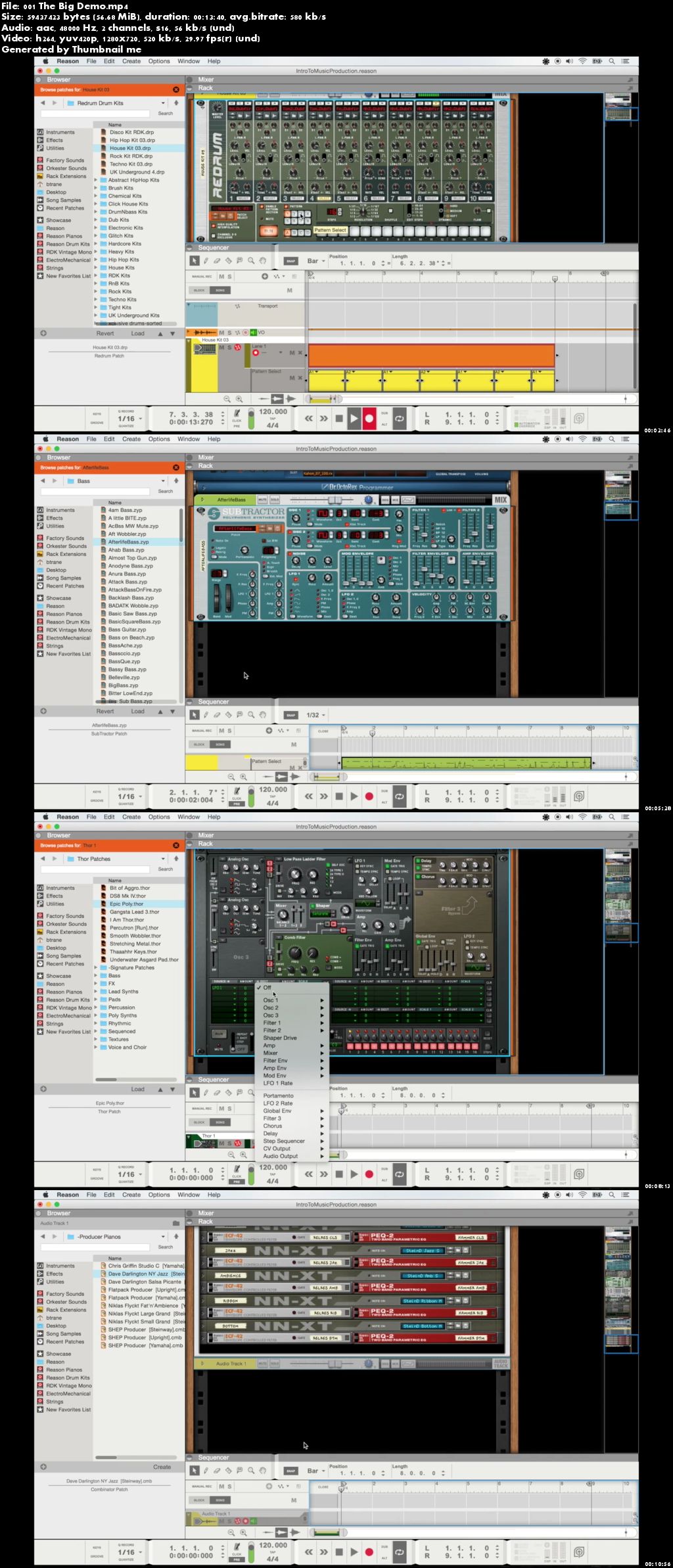
Task: Click Load in the AfterlifeBass frame browser
Action: [x=137, y=711]
